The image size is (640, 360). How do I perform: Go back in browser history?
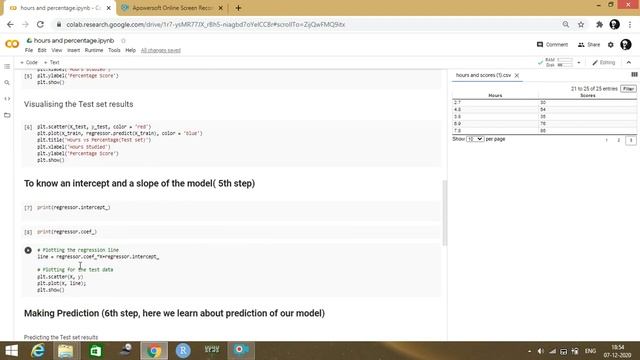(10, 24)
